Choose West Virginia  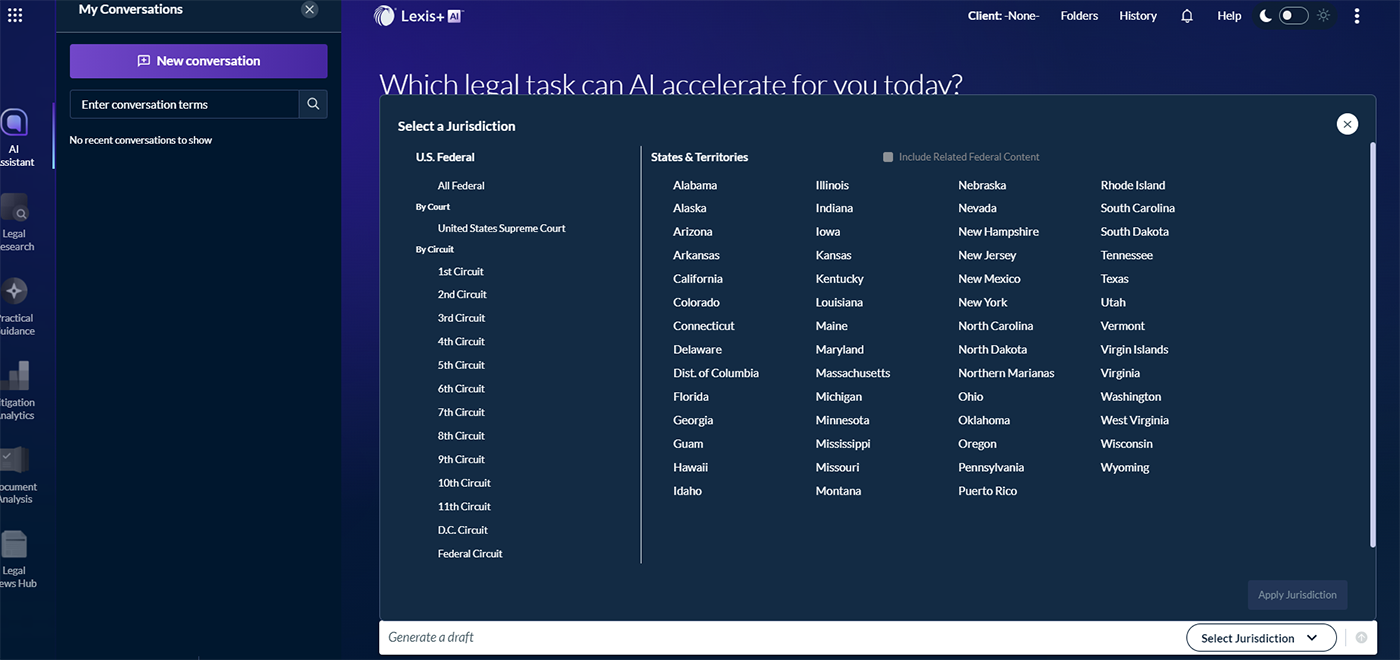tap(1134, 421)
